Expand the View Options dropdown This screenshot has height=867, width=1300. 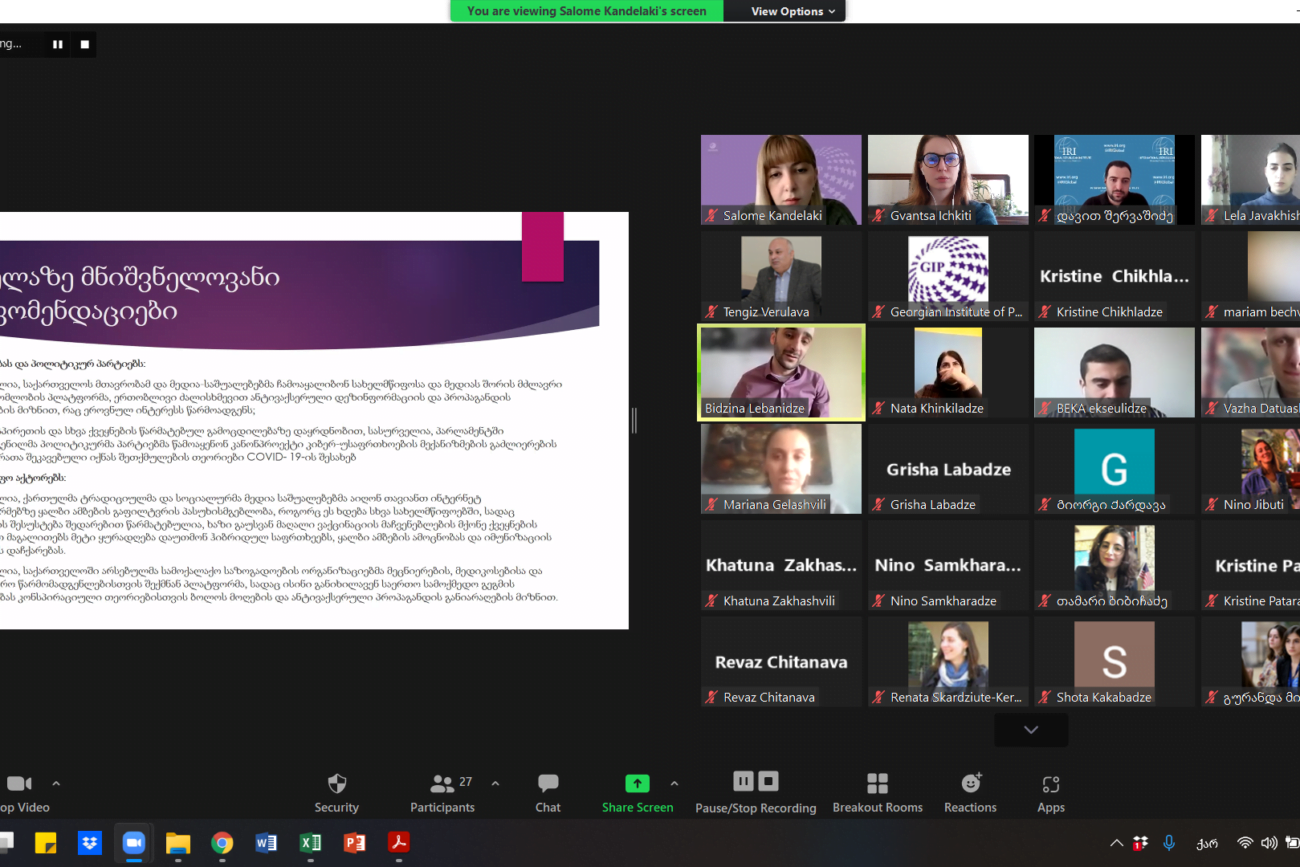click(x=794, y=11)
